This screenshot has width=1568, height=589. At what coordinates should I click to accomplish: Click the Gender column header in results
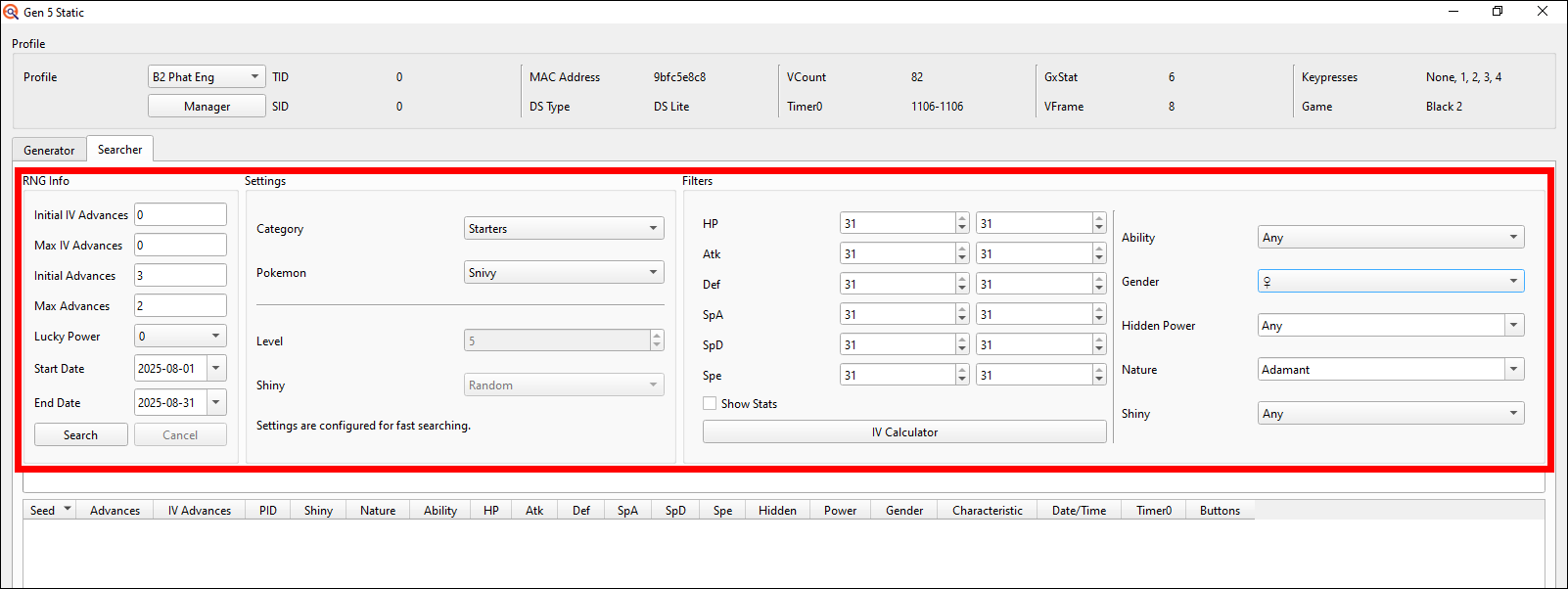coord(904,510)
